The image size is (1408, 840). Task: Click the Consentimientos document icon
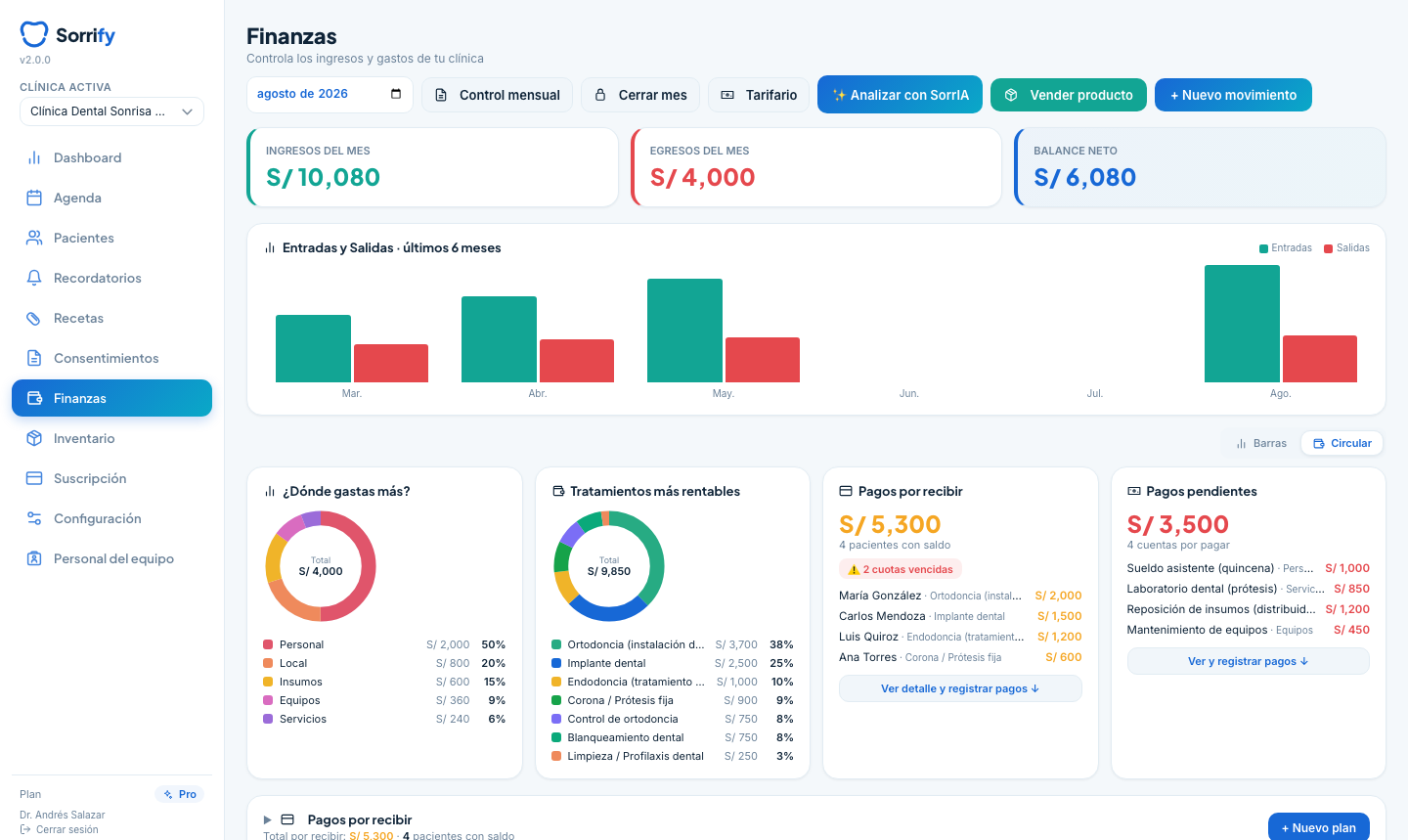[x=34, y=358]
